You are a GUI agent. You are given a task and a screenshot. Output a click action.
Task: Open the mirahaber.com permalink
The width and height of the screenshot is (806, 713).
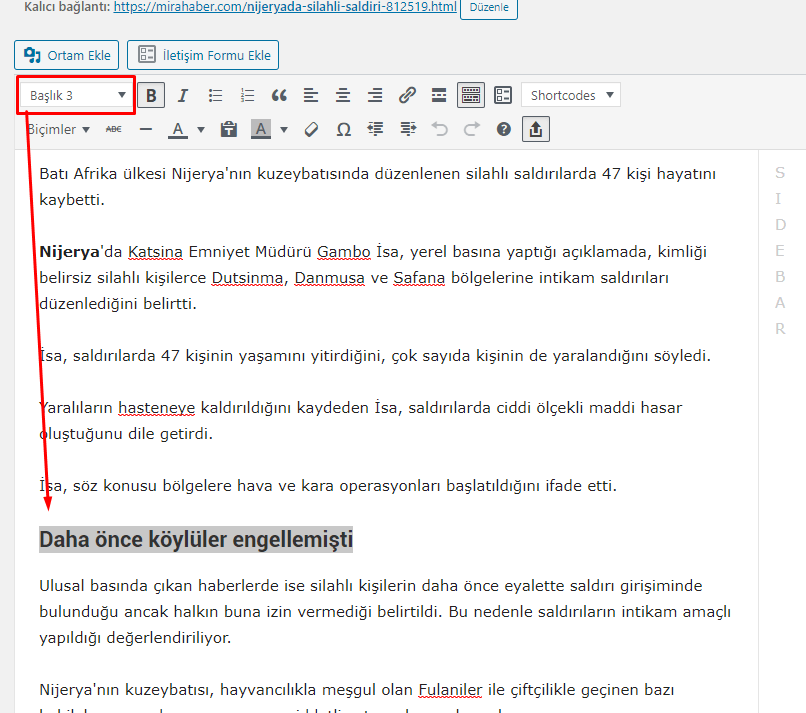tap(285, 8)
